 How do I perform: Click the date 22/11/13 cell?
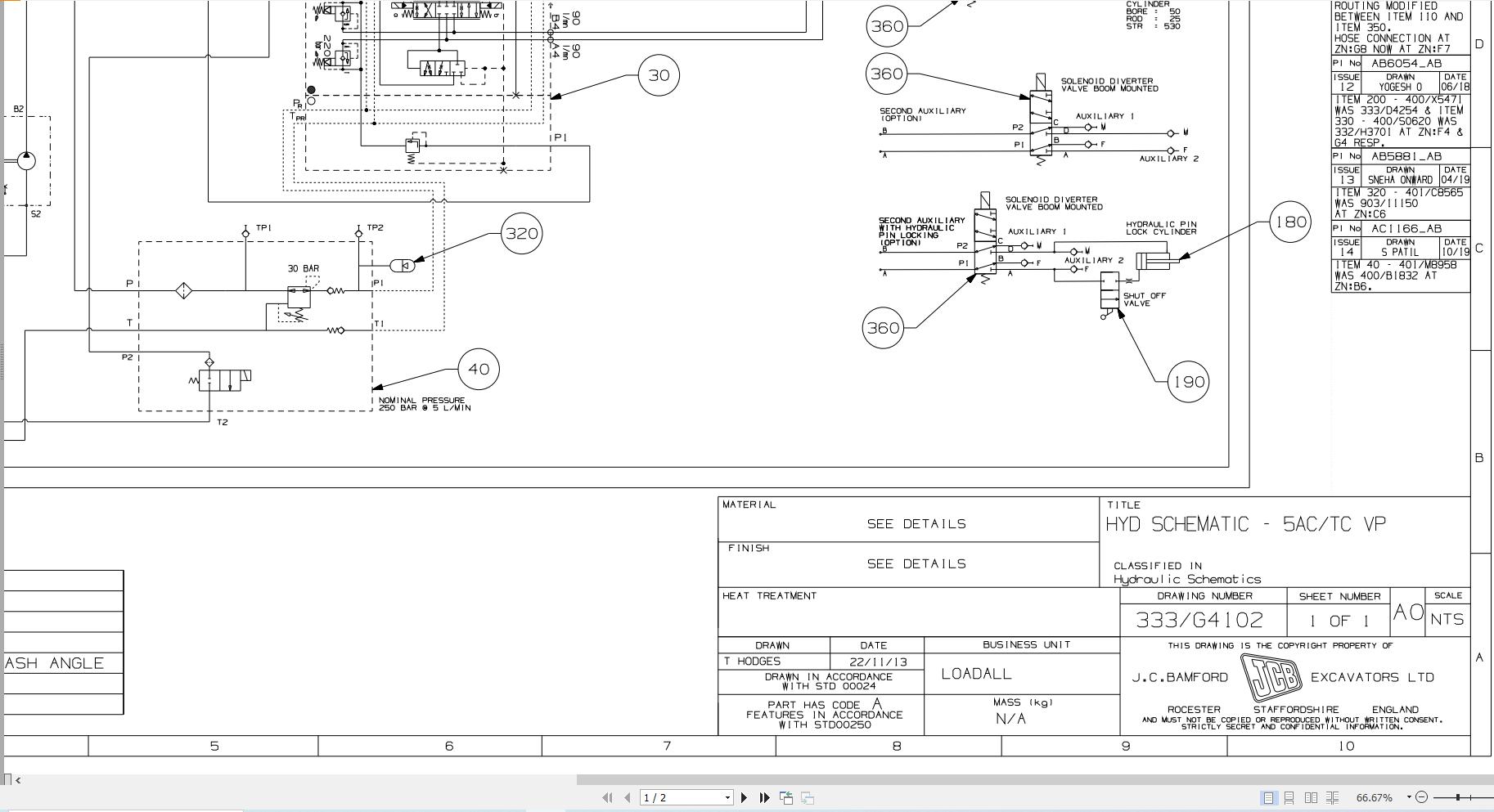tap(877, 662)
